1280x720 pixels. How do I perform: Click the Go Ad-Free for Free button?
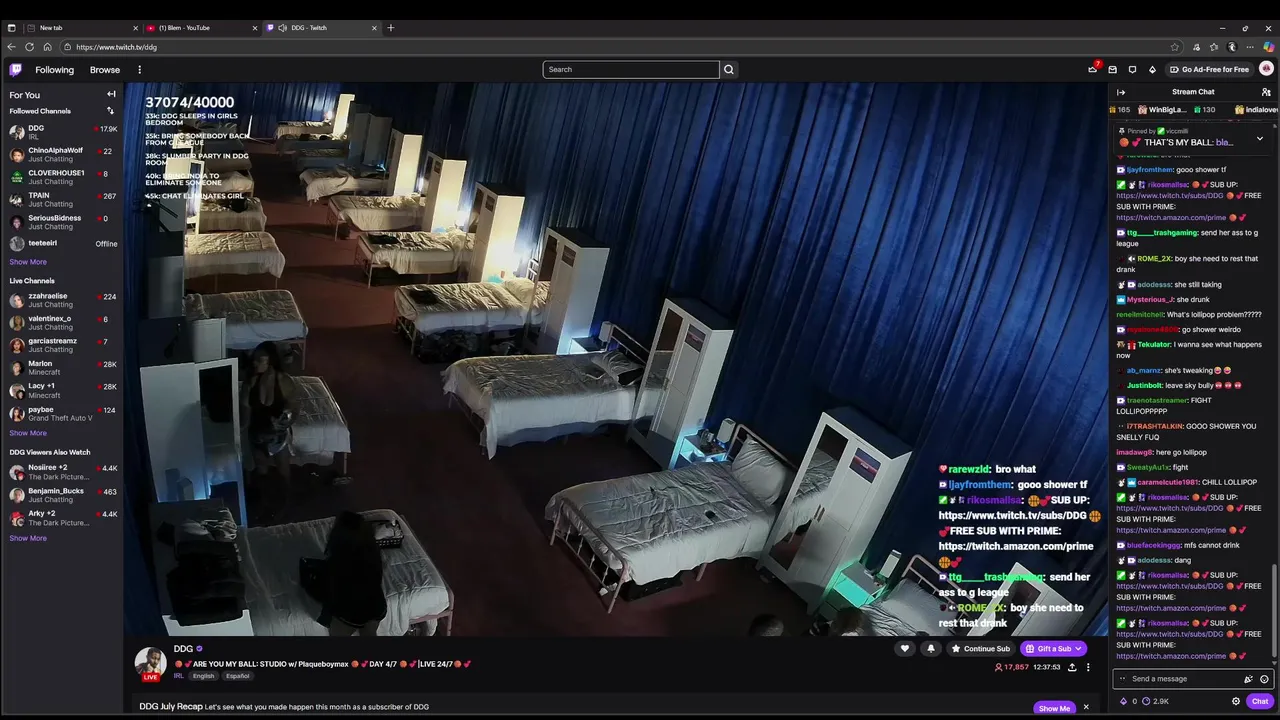[1209, 69]
